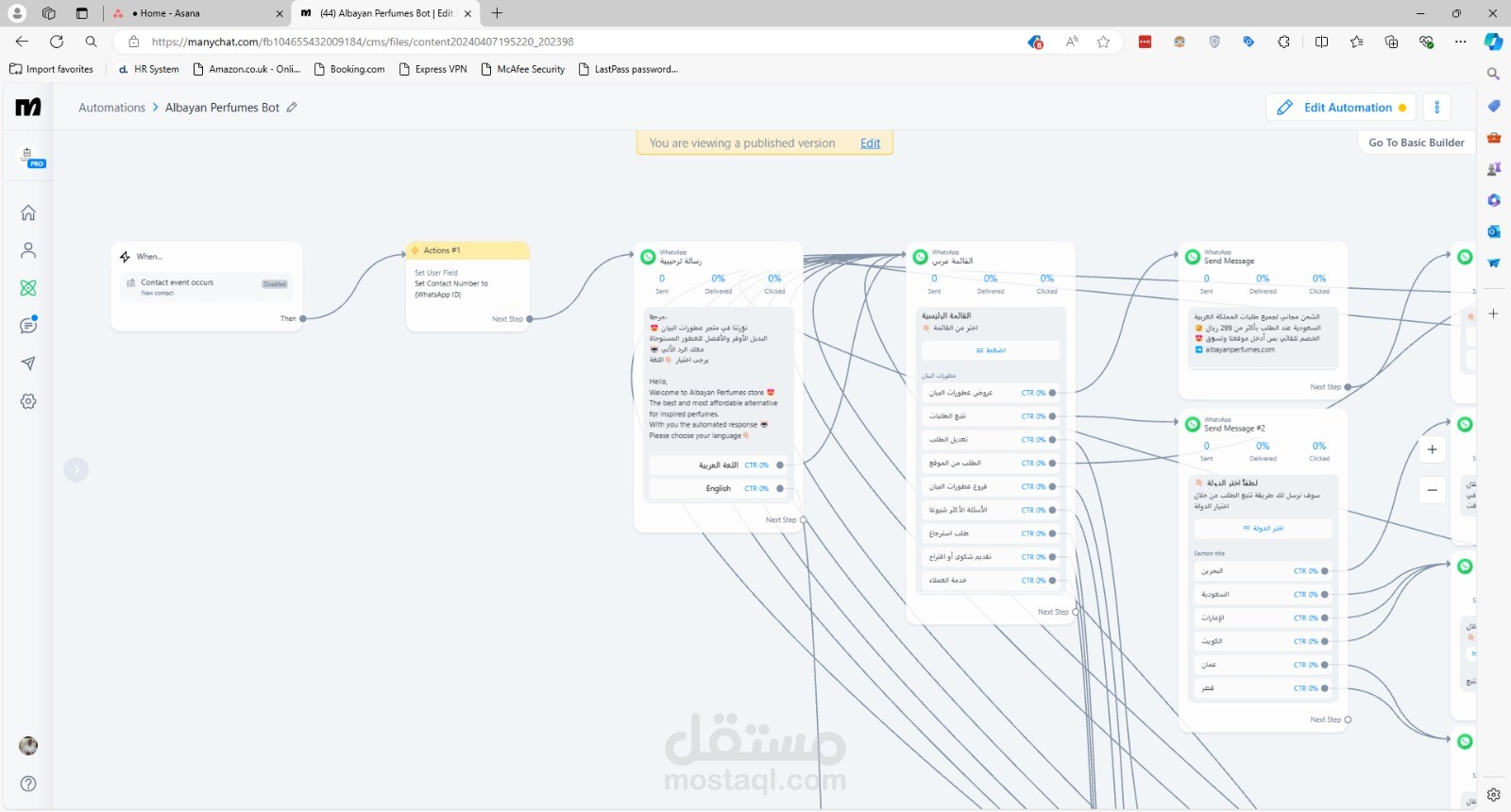Open Copilot icon in browser
The height and width of the screenshot is (812, 1511).
1493,42
